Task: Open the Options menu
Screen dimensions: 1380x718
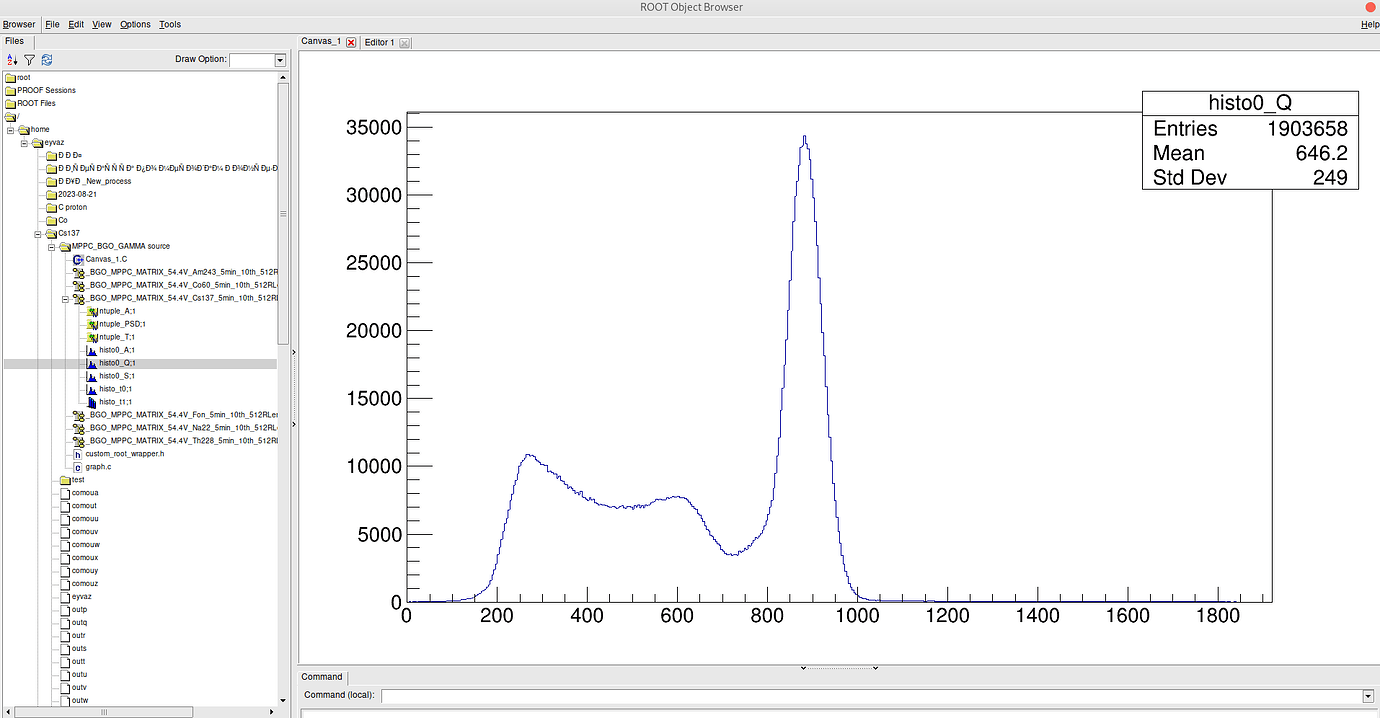Action: 135,24
